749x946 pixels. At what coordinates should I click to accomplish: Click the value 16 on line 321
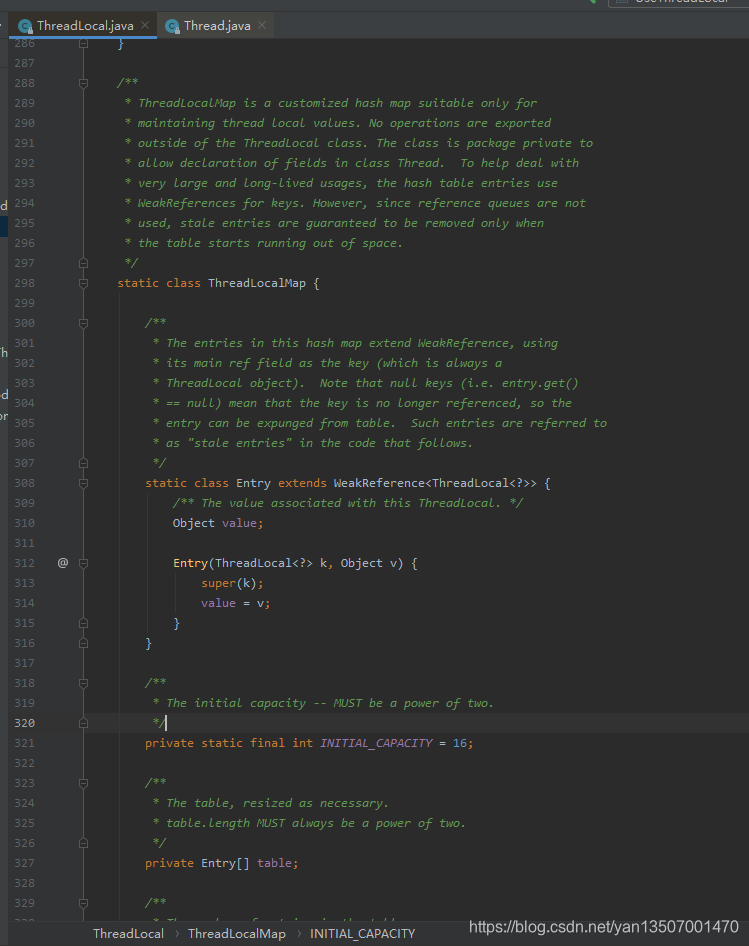click(x=460, y=743)
